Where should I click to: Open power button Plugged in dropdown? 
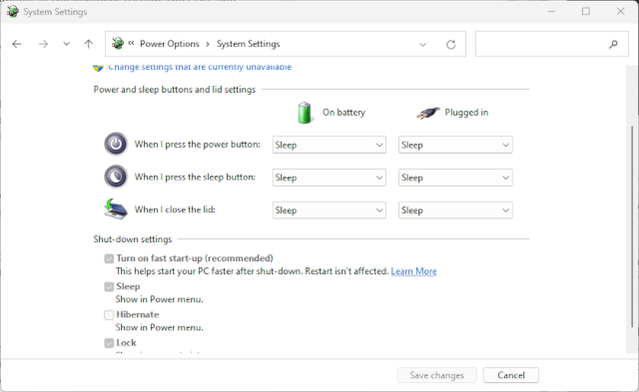click(455, 145)
